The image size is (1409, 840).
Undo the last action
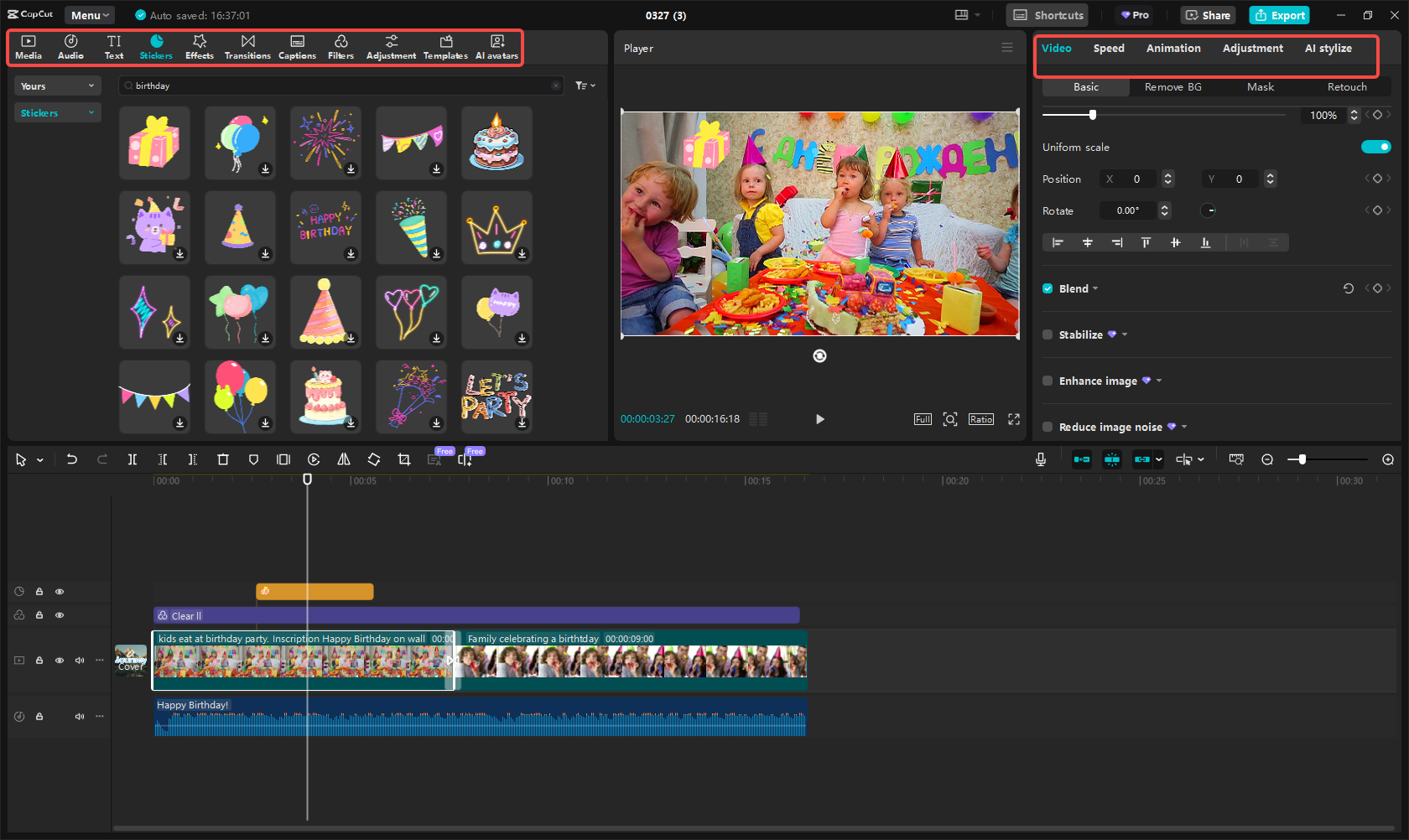click(x=72, y=459)
